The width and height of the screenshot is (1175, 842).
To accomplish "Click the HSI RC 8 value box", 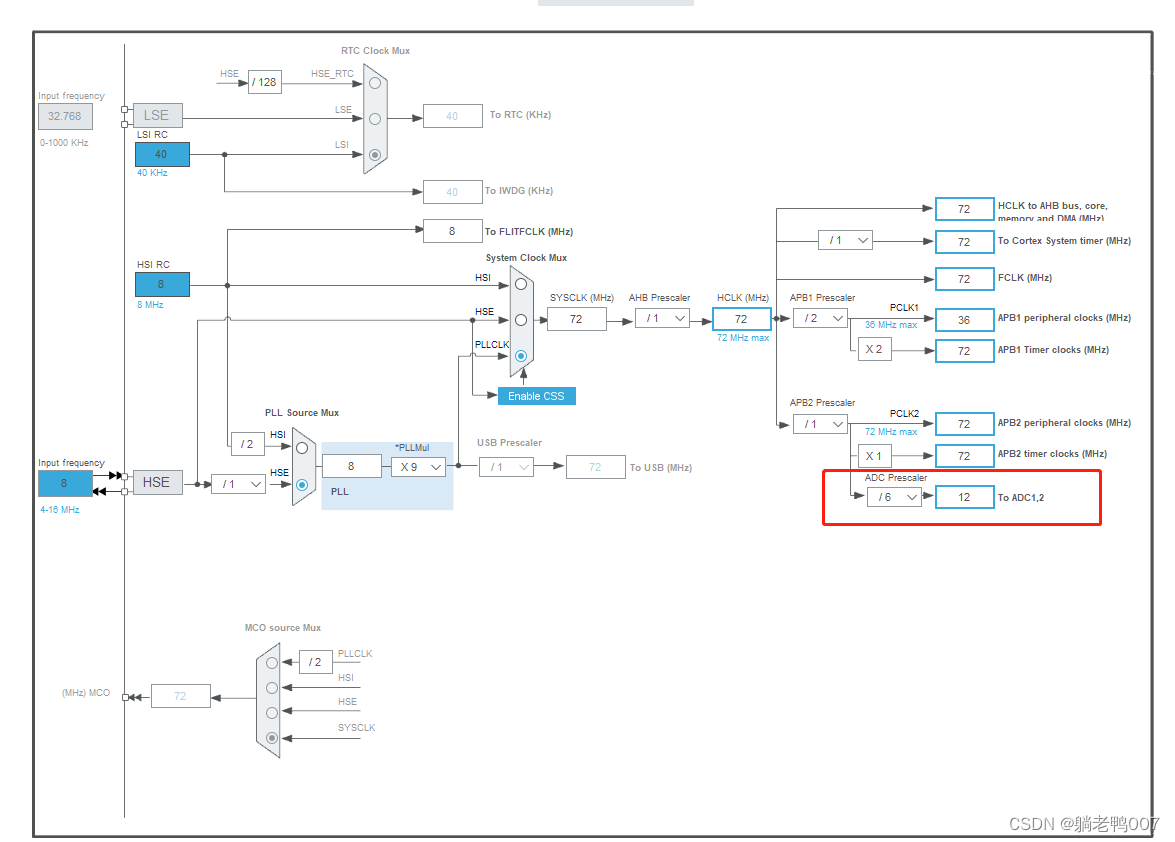I will pyautogui.click(x=162, y=285).
